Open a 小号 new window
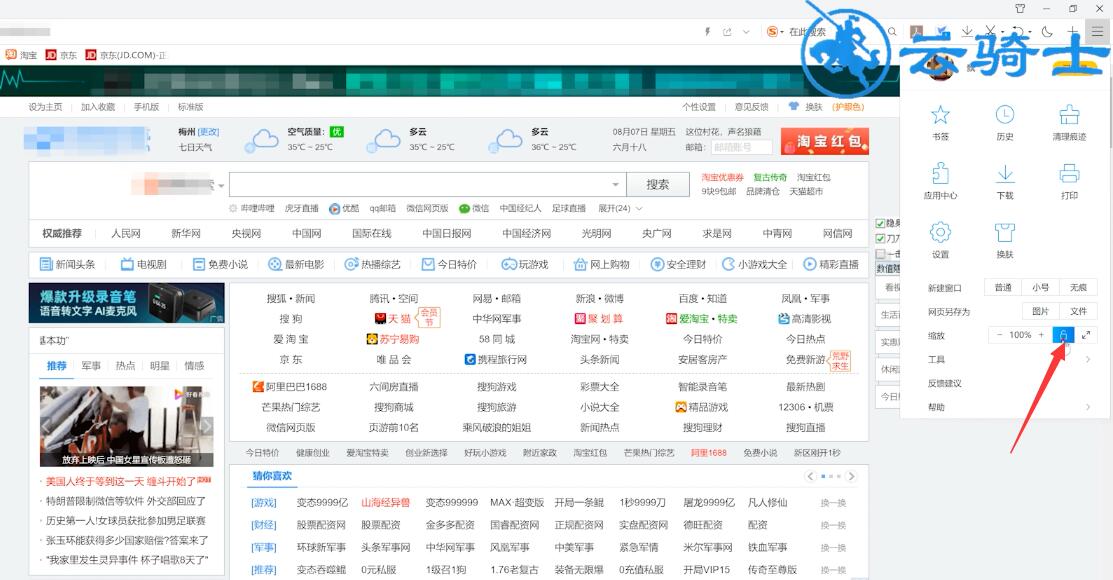This screenshot has height=580, width=1113. click(1041, 288)
